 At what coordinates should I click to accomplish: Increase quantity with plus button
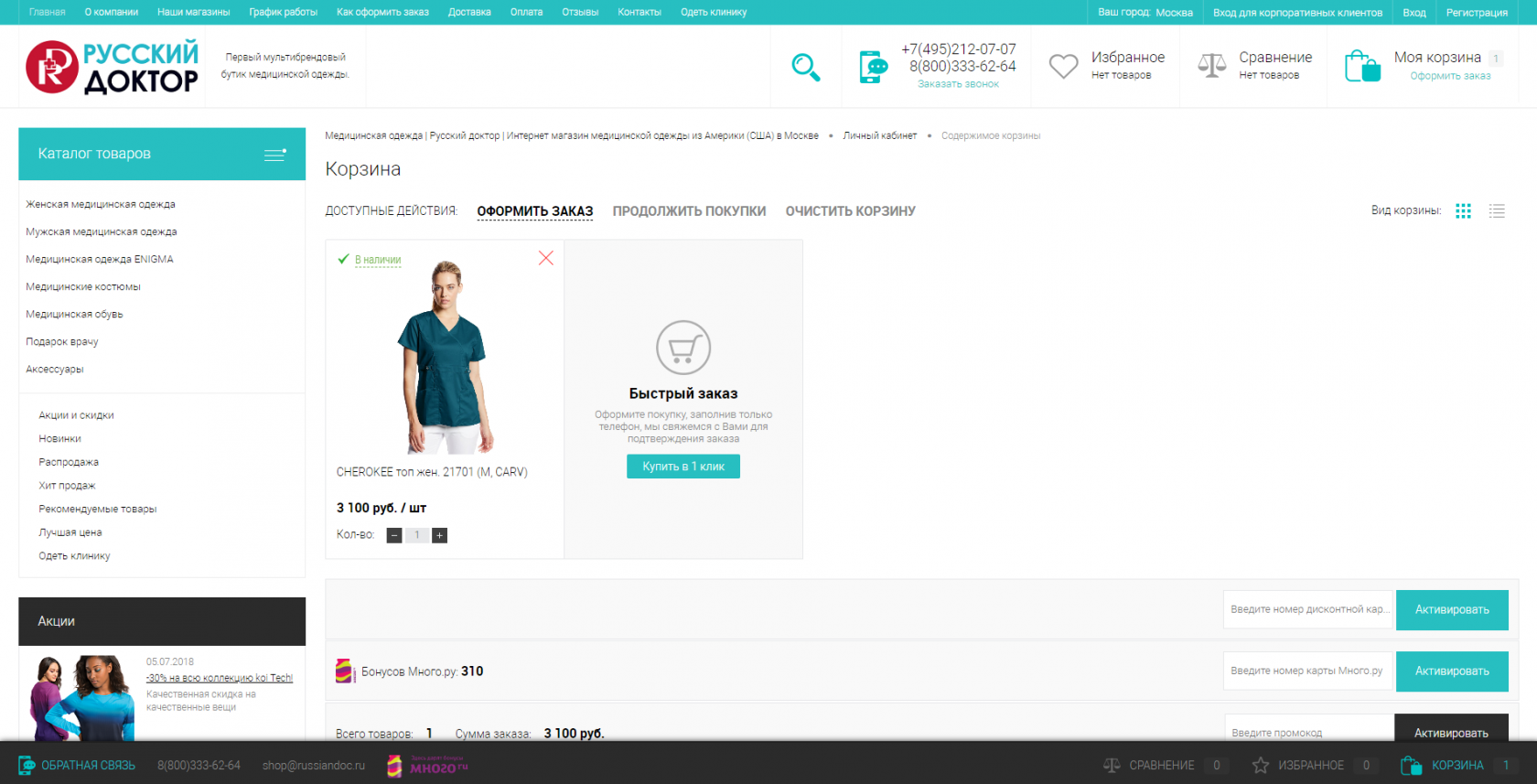click(x=440, y=535)
